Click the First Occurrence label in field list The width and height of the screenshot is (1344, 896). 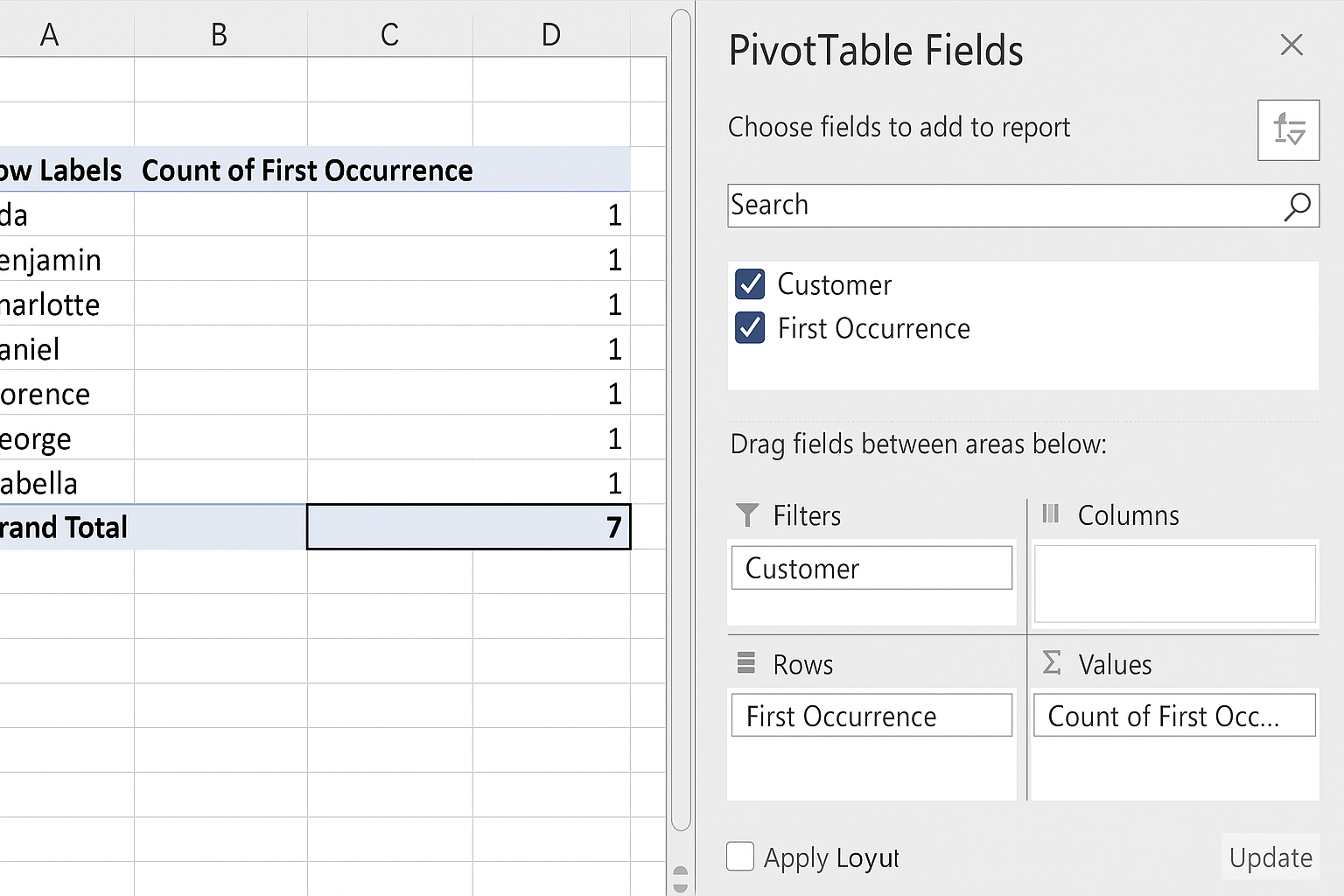[873, 328]
